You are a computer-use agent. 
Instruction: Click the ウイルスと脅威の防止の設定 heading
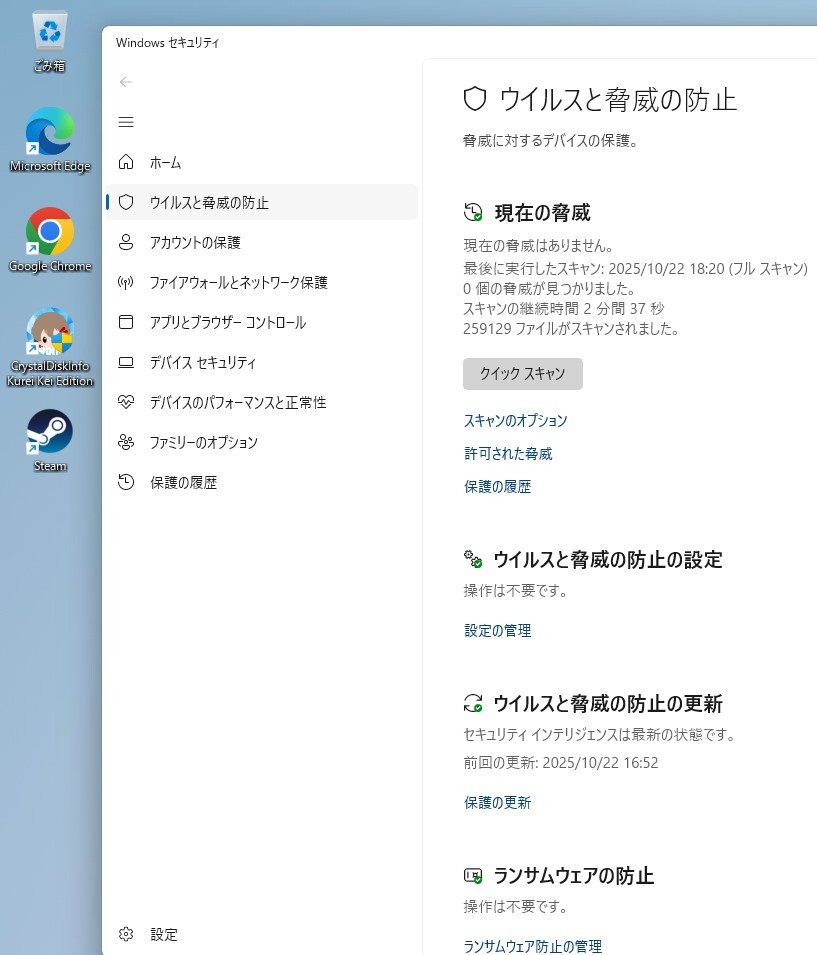[607, 559]
